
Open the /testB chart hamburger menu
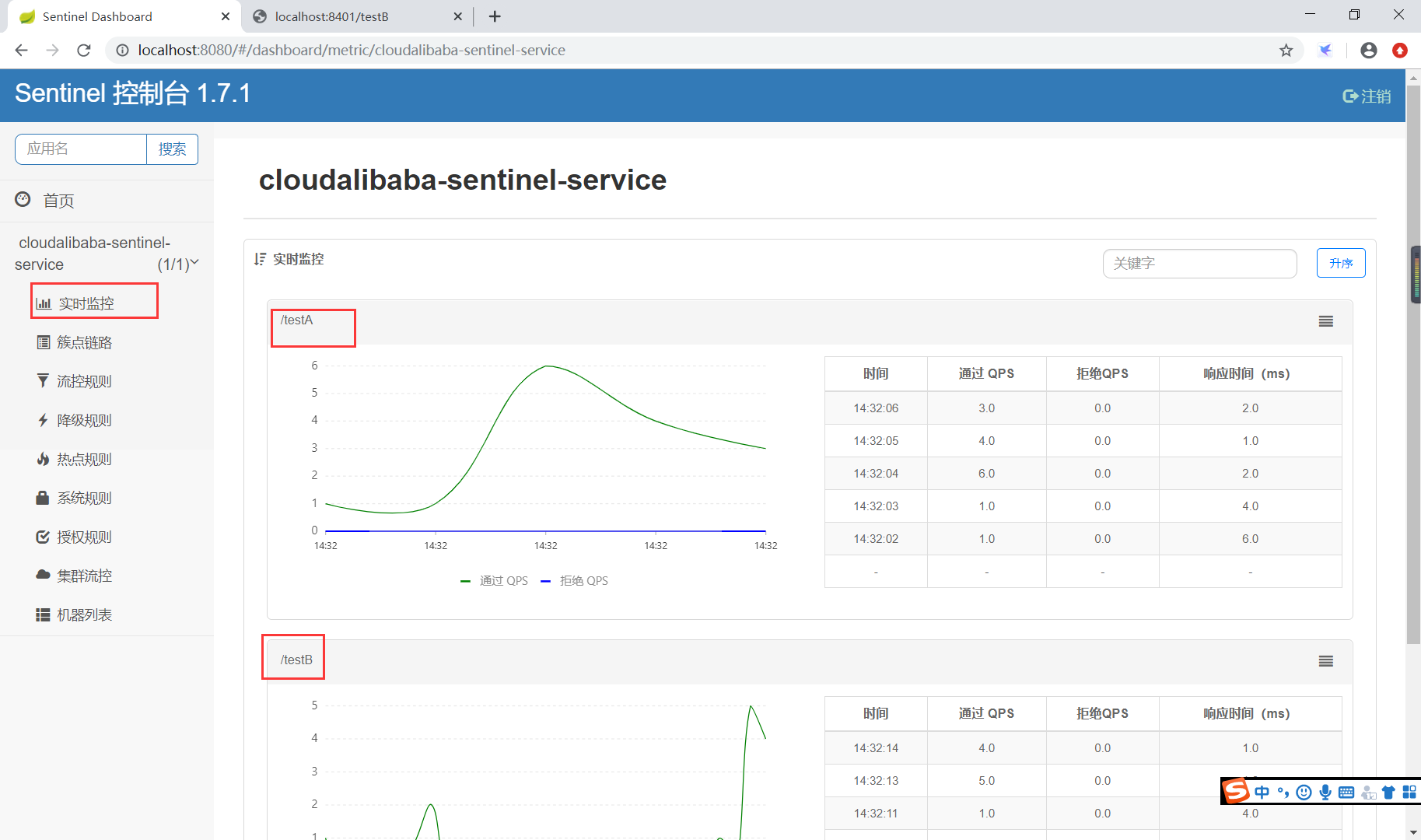click(1326, 661)
